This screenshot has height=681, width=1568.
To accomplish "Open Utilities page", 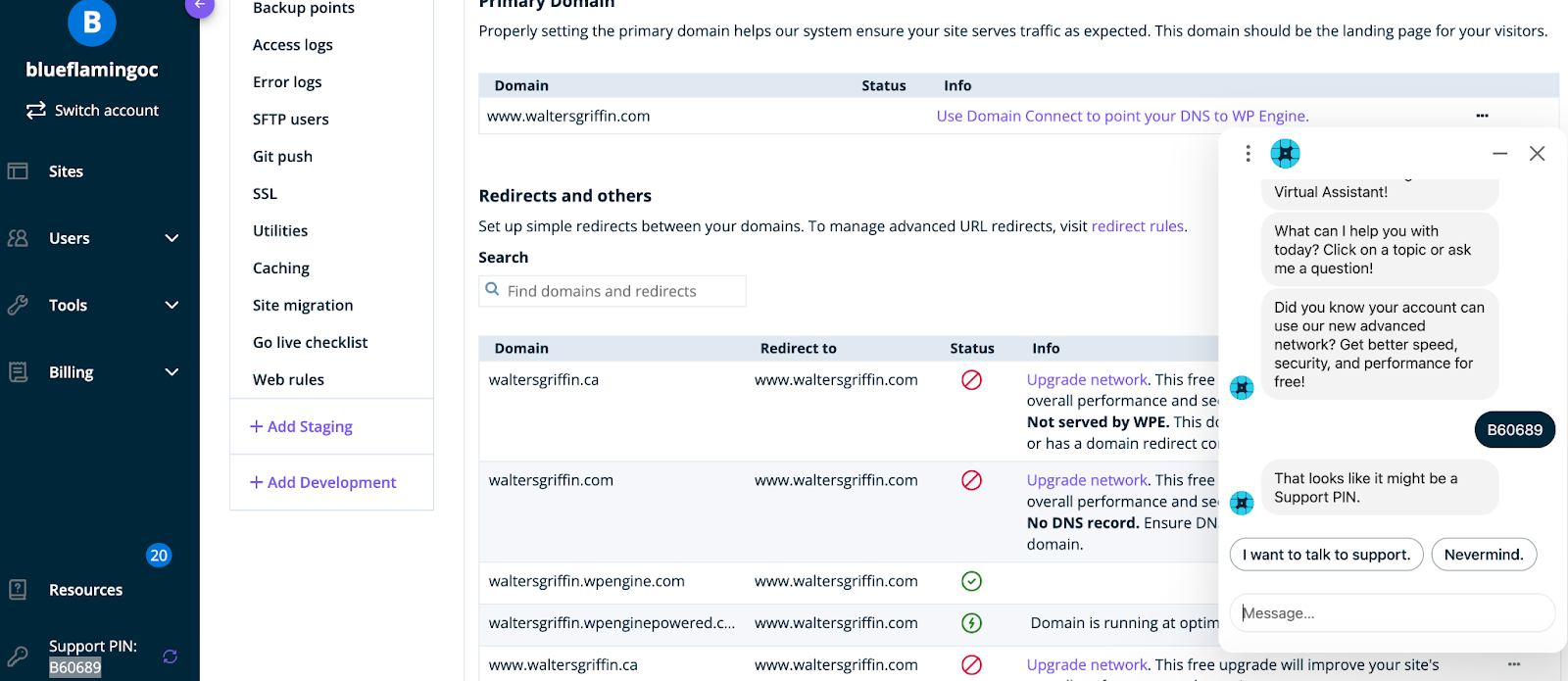I will tap(280, 231).
